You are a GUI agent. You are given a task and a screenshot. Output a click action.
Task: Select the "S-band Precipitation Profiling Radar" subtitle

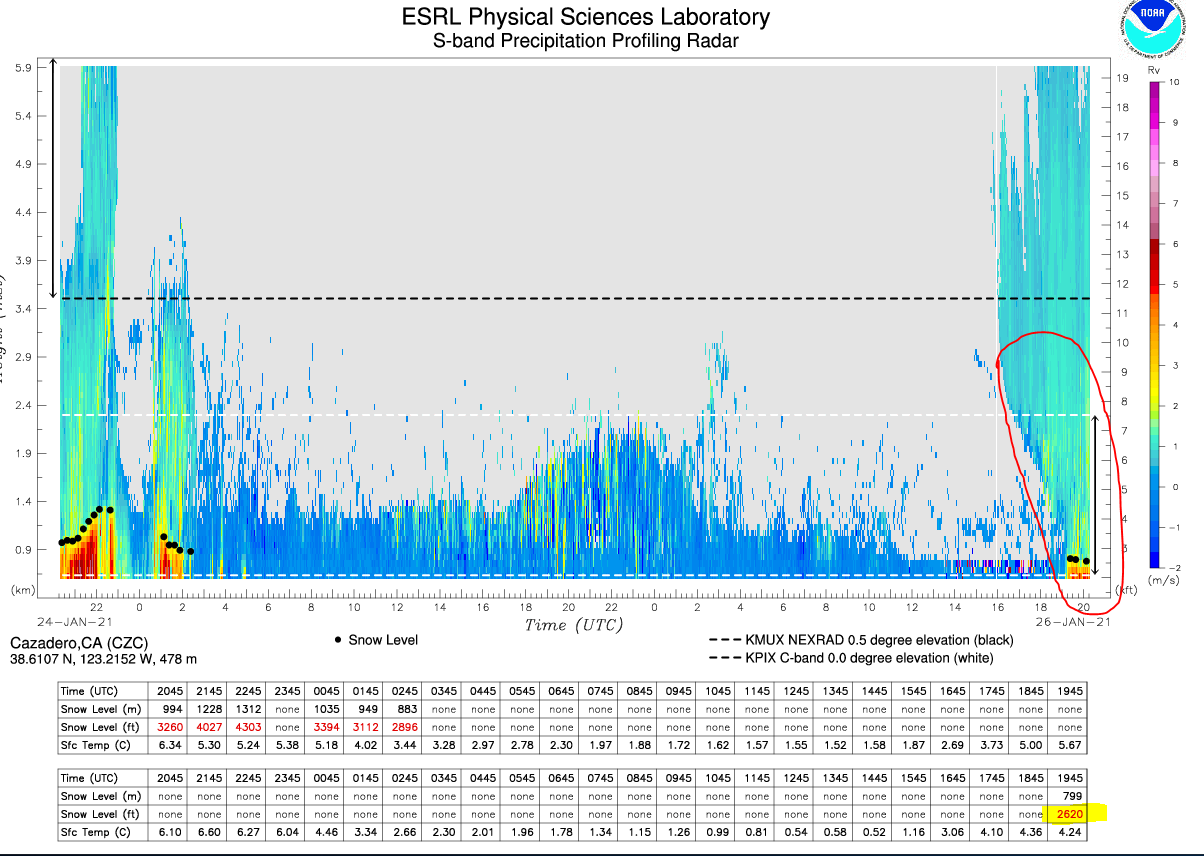tap(585, 42)
